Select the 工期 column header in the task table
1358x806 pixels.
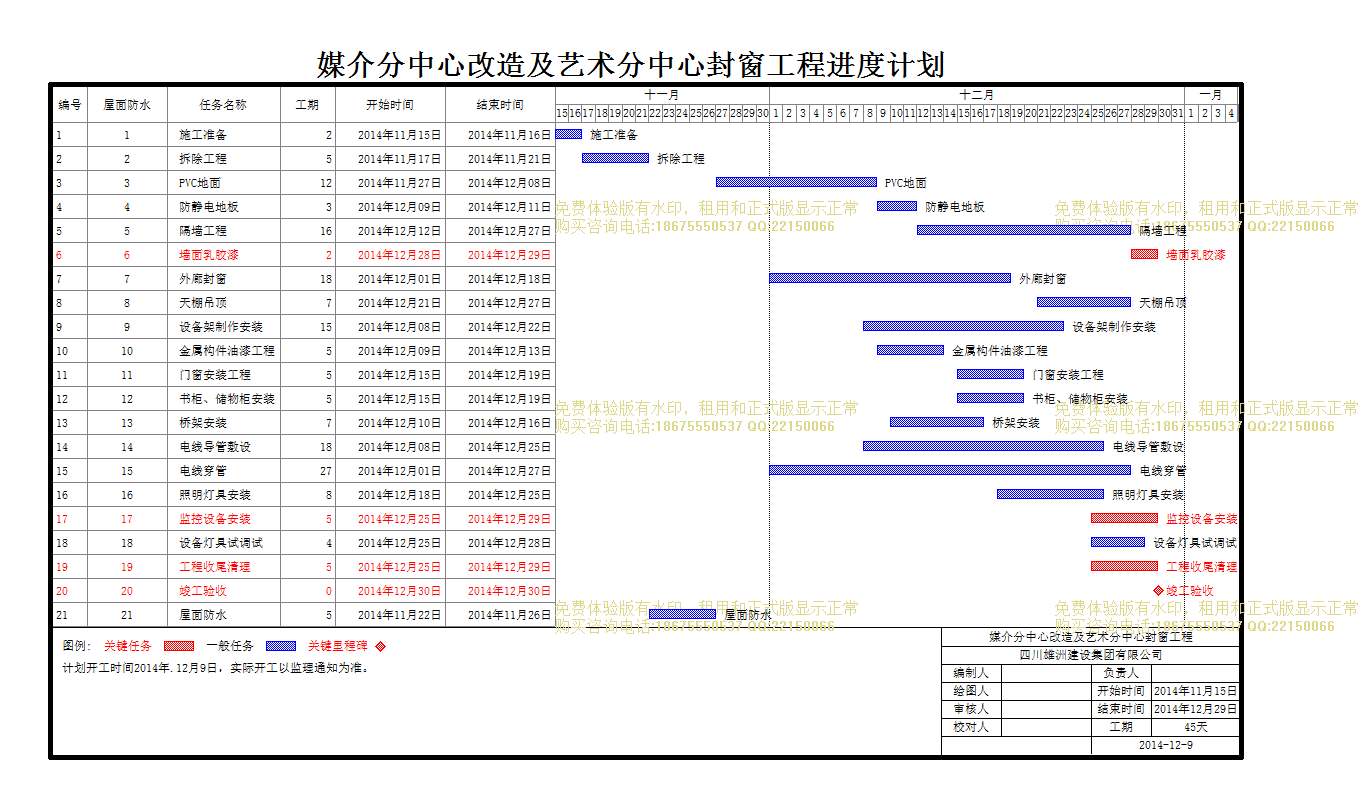[x=307, y=104]
